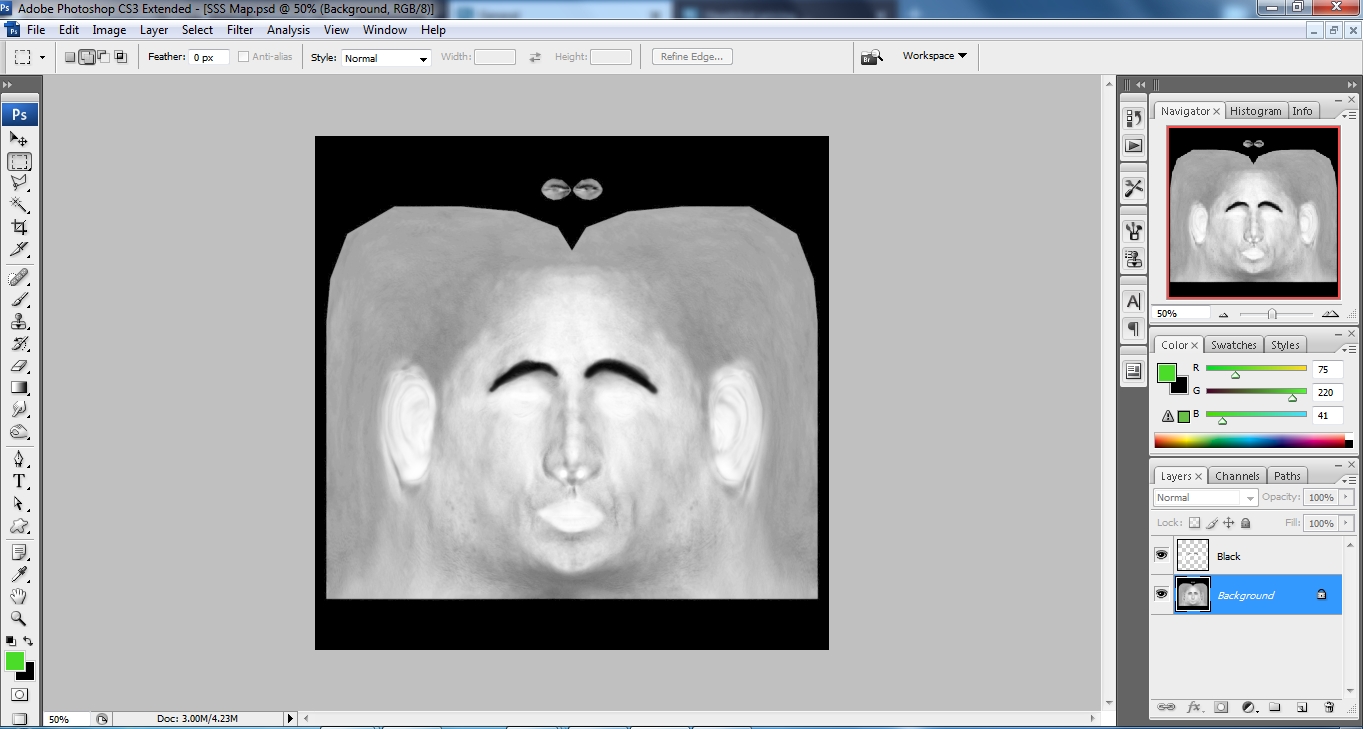This screenshot has height=729, width=1363.
Task: Select the History Brush tool
Action: (19, 343)
